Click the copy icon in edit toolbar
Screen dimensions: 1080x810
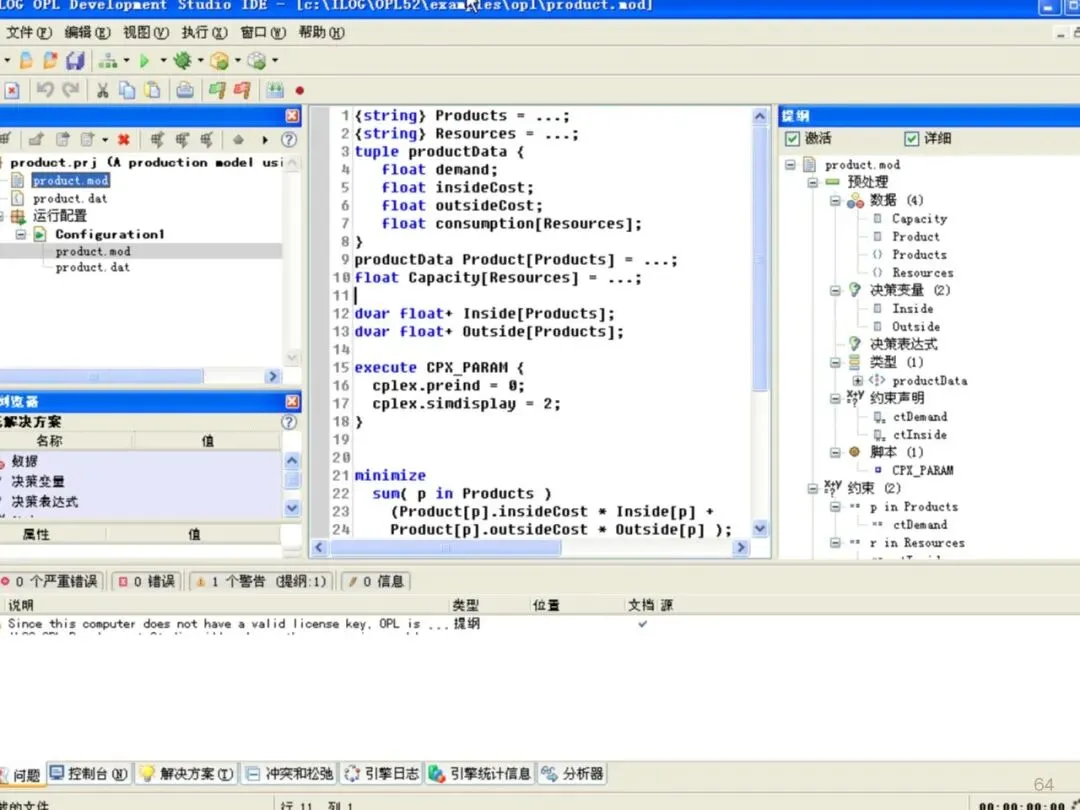(127, 90)
